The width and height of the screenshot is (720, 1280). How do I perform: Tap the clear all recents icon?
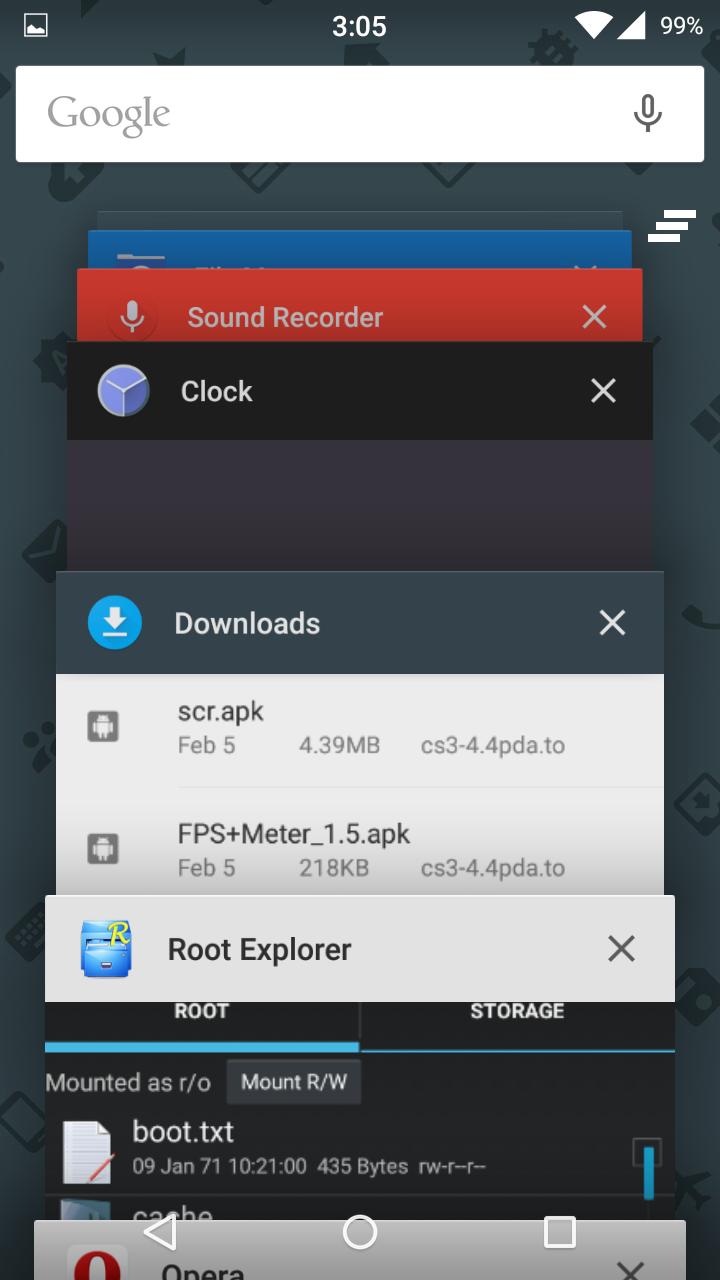(671, 226)
